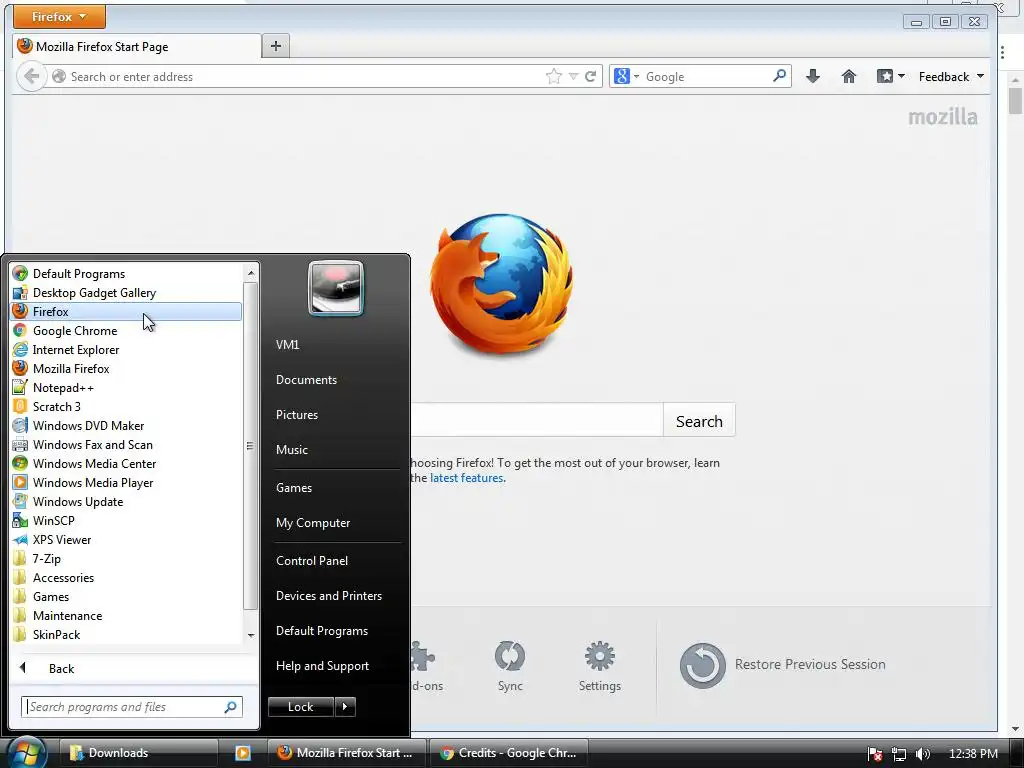1024x768 pixels.
Task: Switch to Downloads window in taskbar
Action: (x=138, y=753)
